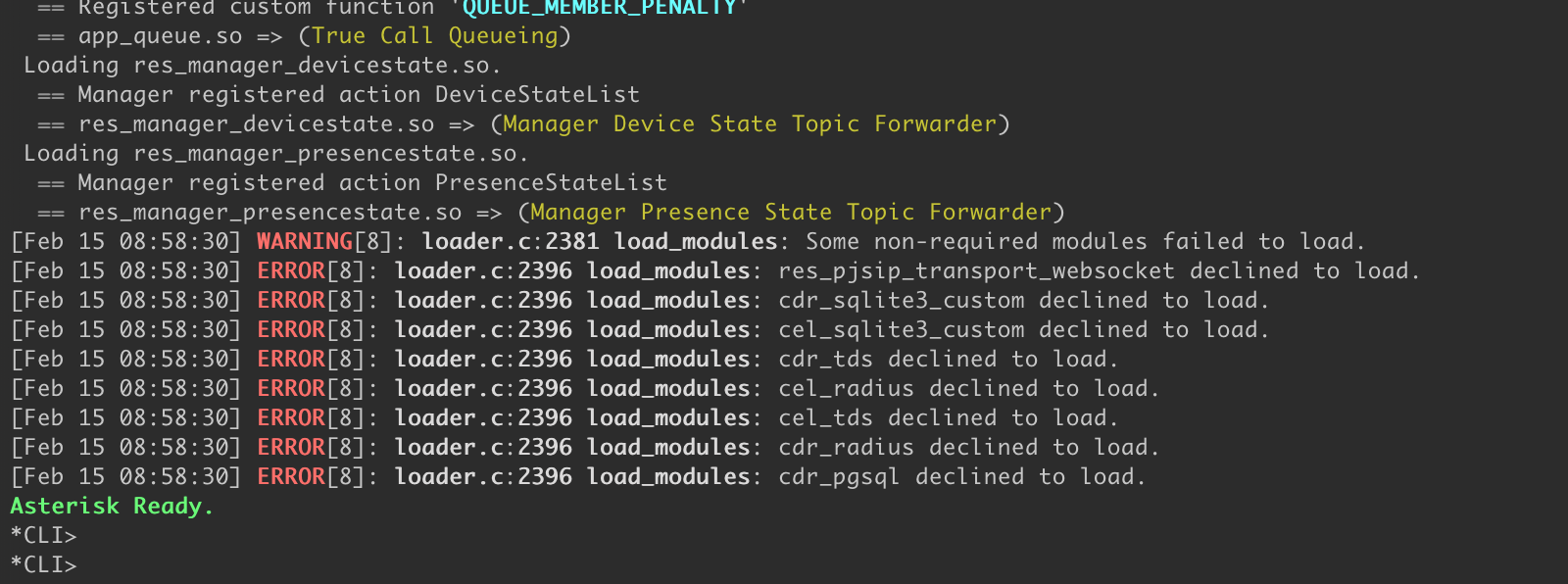This screenshot has width=1568, height=584.
Task: Click 'Loading res_manager_presencestate.so.' line
Action: click(275, 154)
